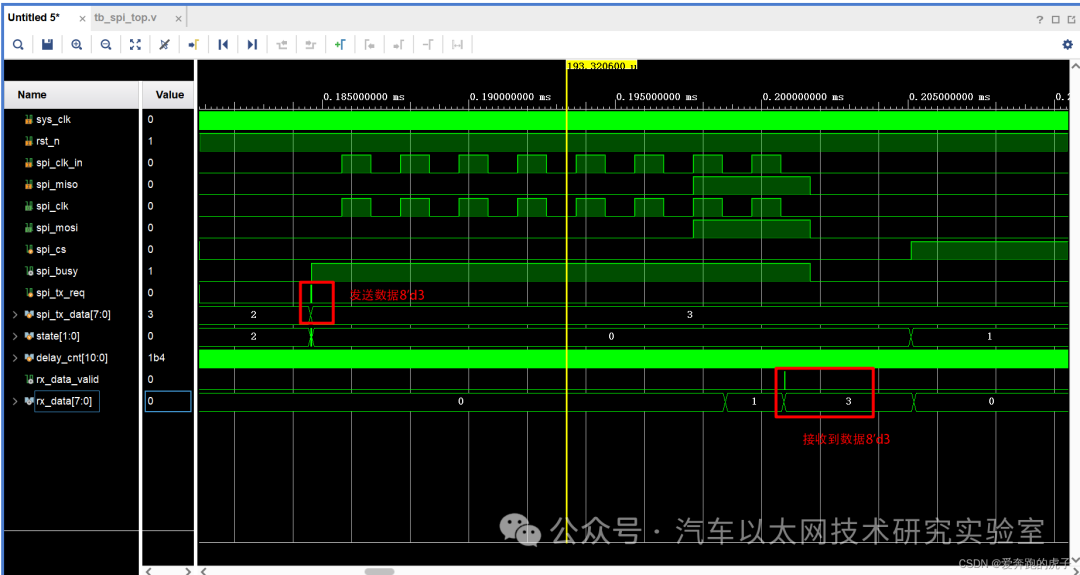The width and height of the screenshot is (1080, 575).
Task: Click the Go to Cursor icon
Action: pos(194,45)
